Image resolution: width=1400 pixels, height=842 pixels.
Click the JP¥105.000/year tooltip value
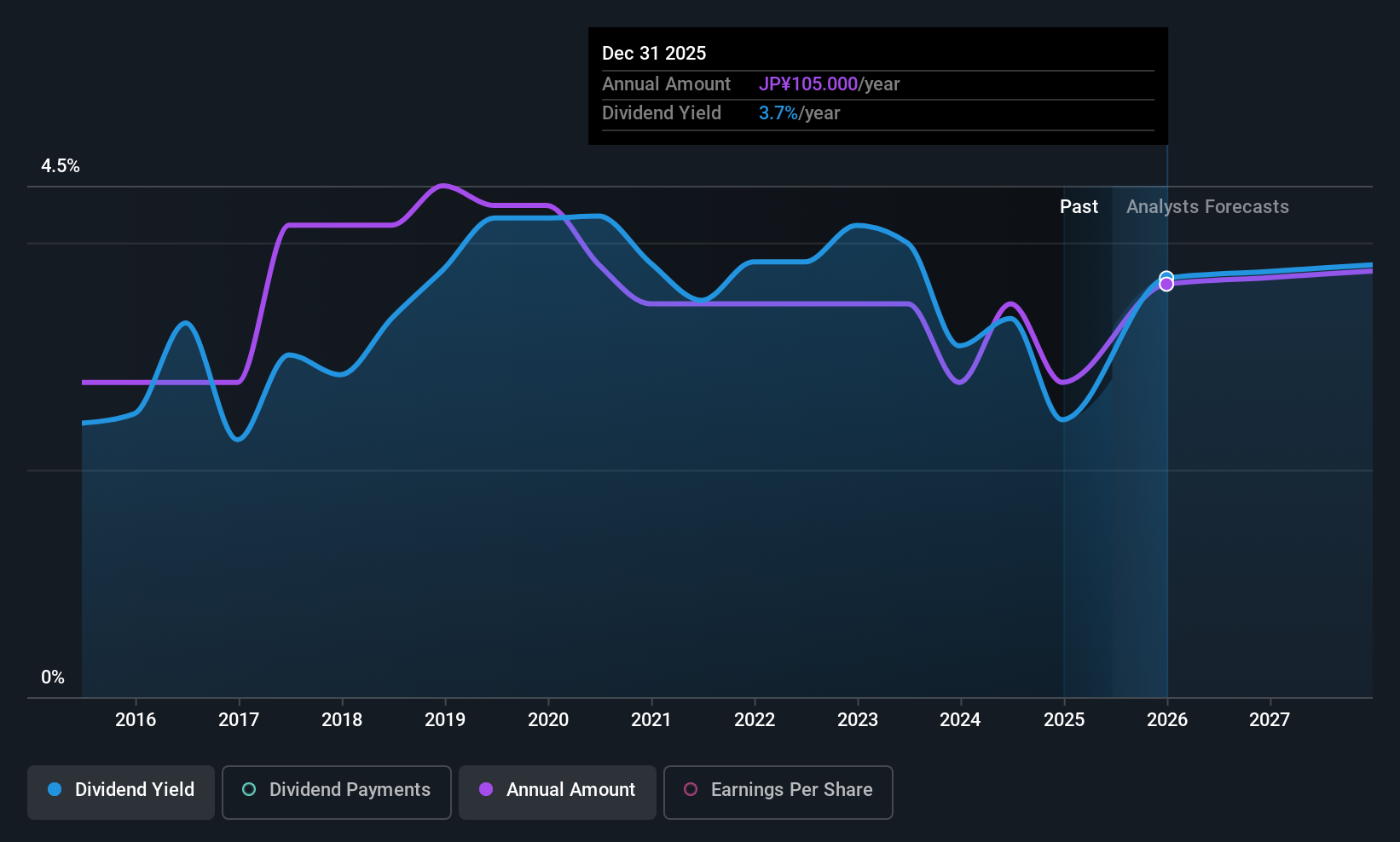pos(830,84)
